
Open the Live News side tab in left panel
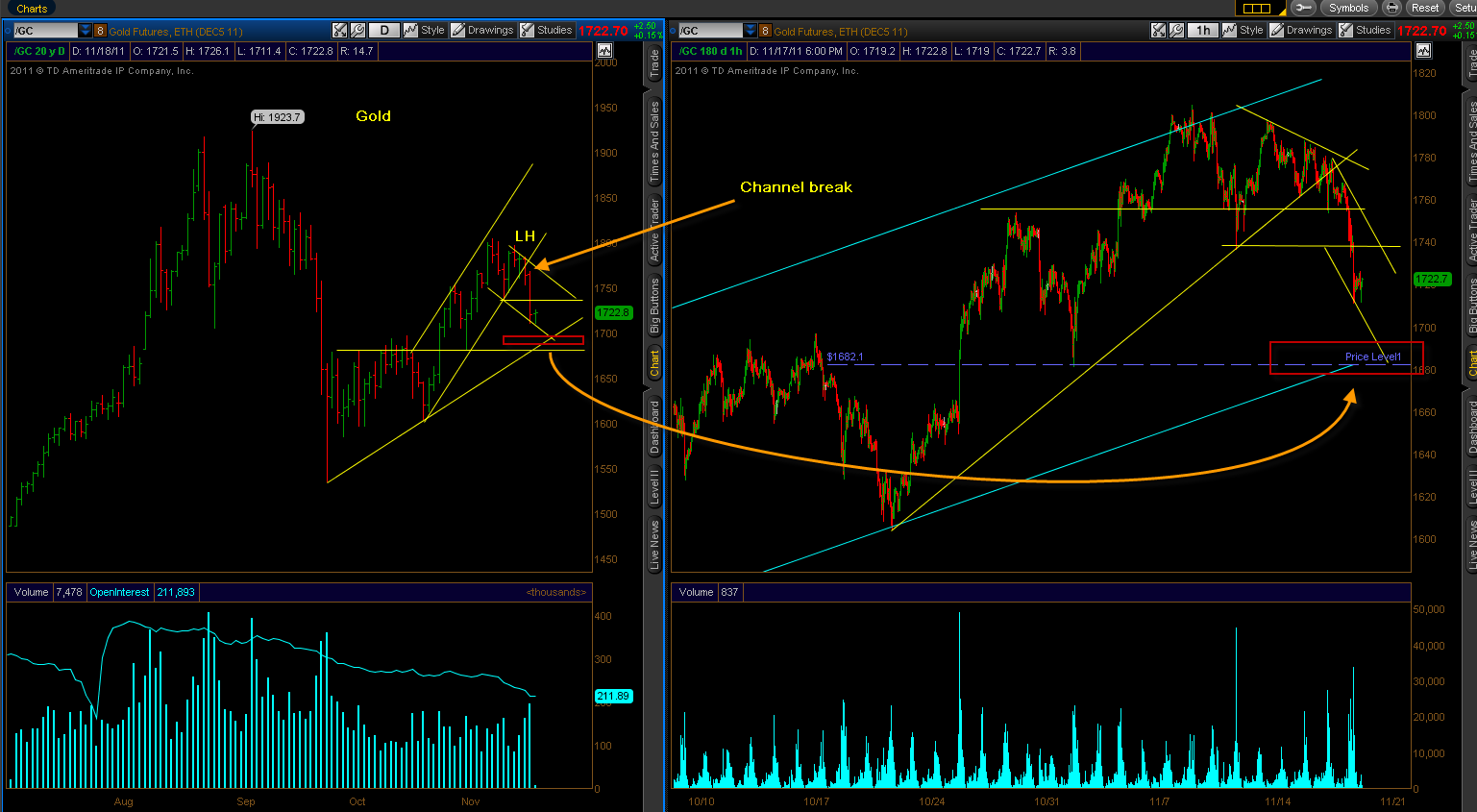[x=654, y=545]
